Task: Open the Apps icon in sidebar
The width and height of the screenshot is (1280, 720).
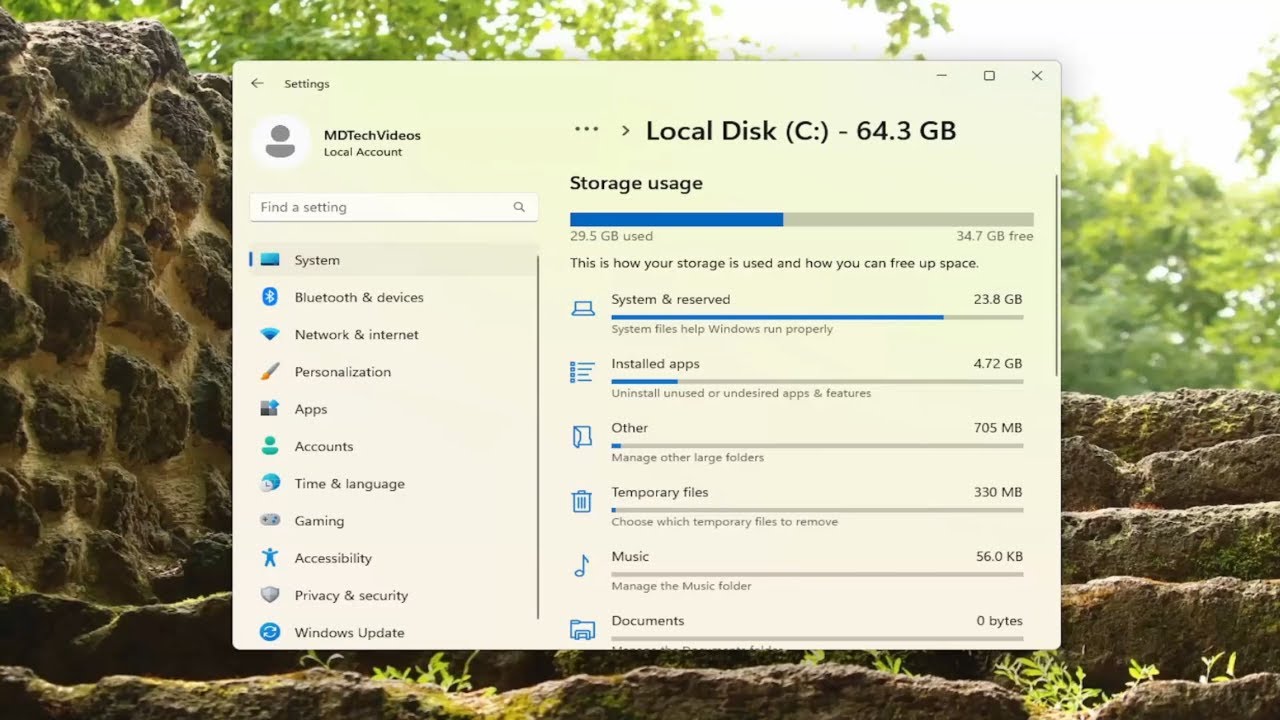Action: click(270, 409)
